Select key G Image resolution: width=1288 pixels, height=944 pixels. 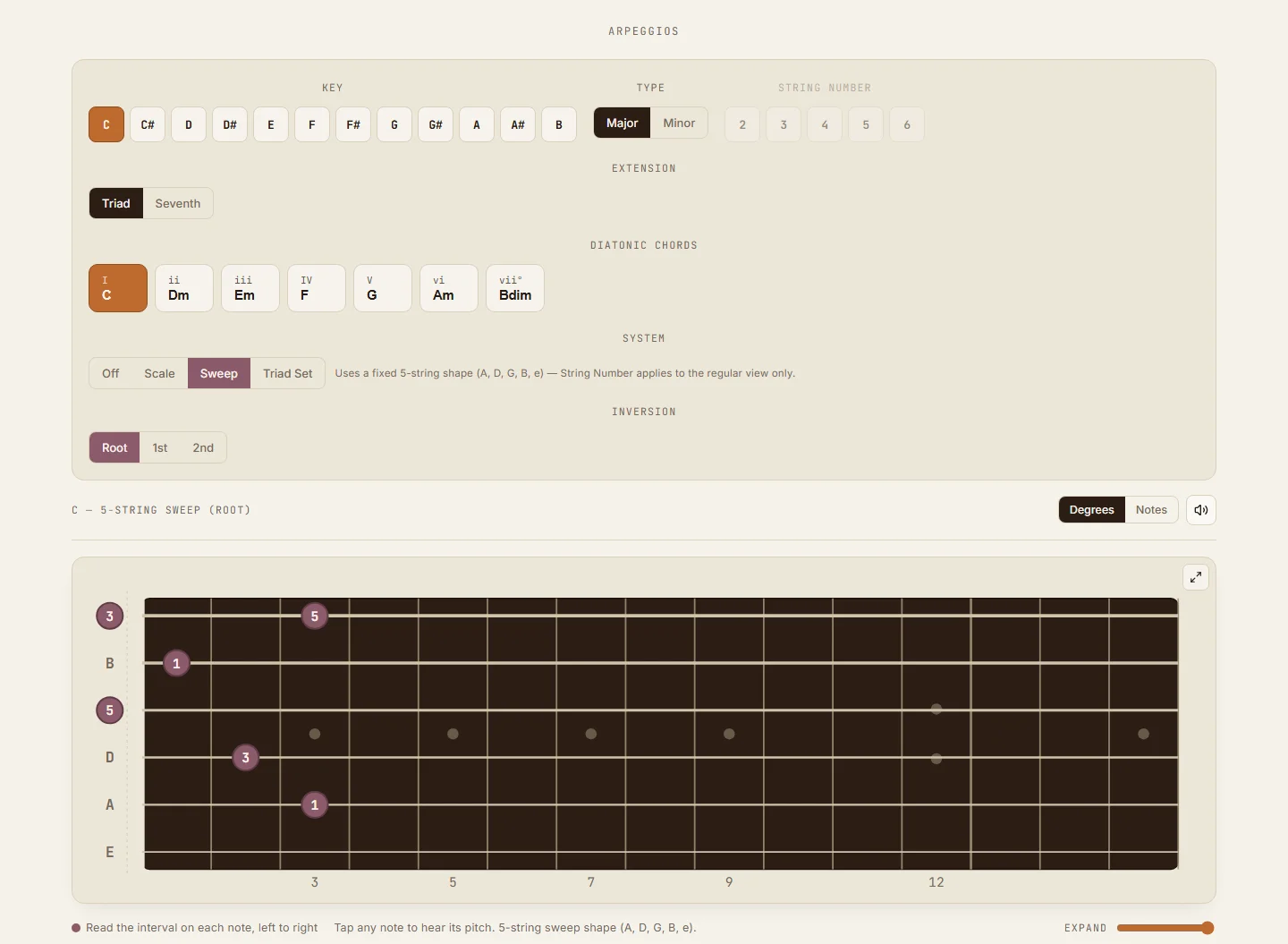pos(394,124)
